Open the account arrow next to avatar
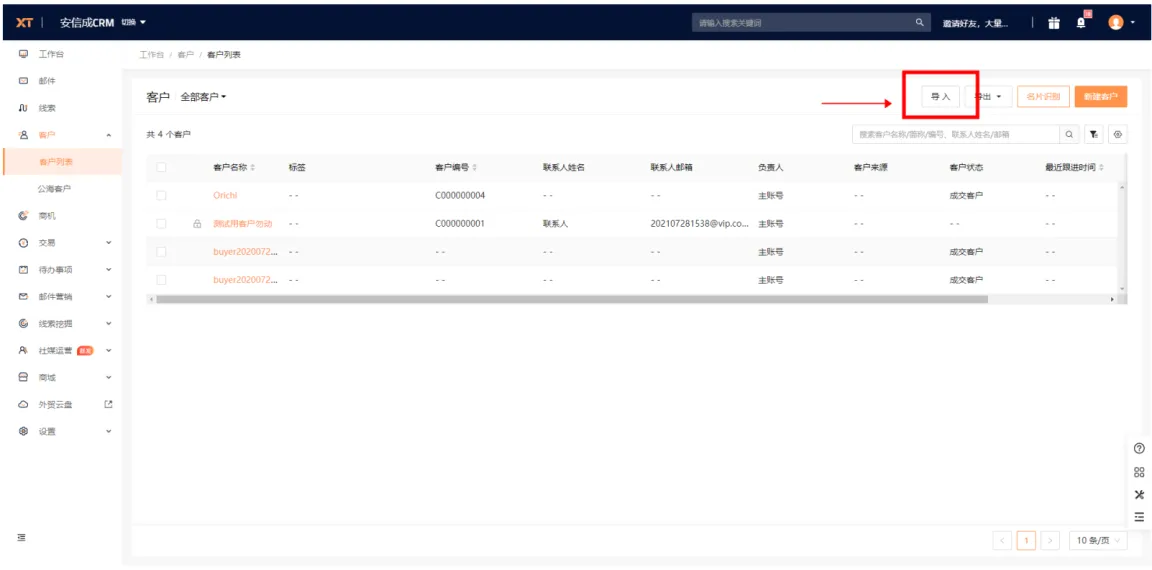The height and width of the screenshot is (570, 1152). (1134, 24)
